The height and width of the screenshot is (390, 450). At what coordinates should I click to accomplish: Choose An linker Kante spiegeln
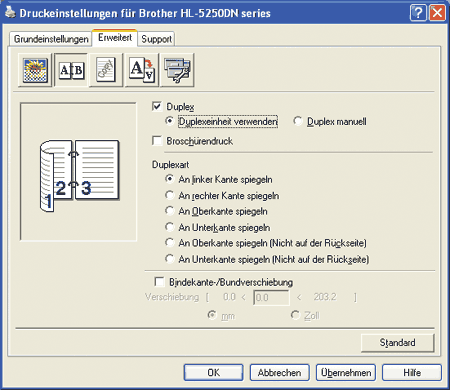click(170, 179)
